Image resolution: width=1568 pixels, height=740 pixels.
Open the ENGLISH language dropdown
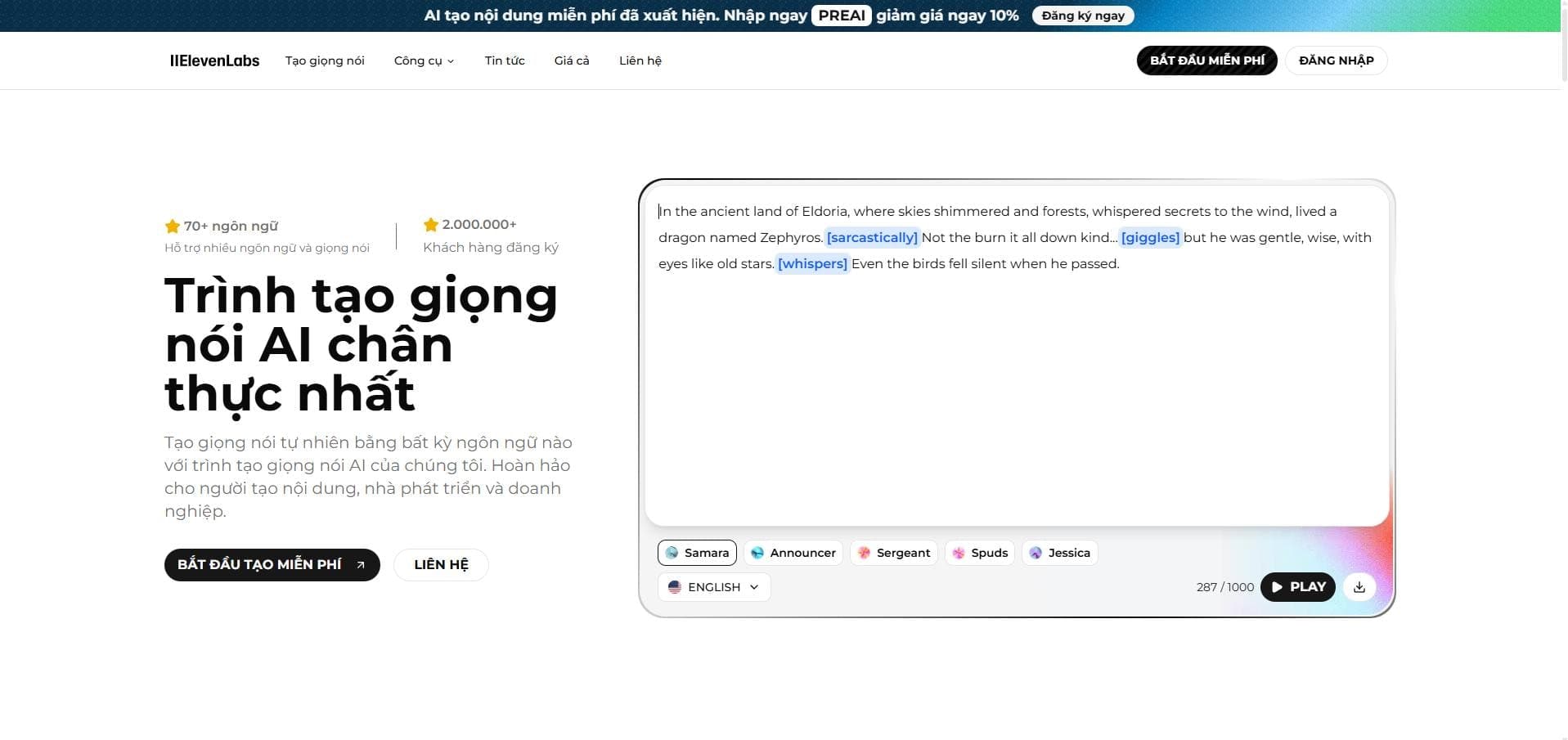click(x=713, y=586)
